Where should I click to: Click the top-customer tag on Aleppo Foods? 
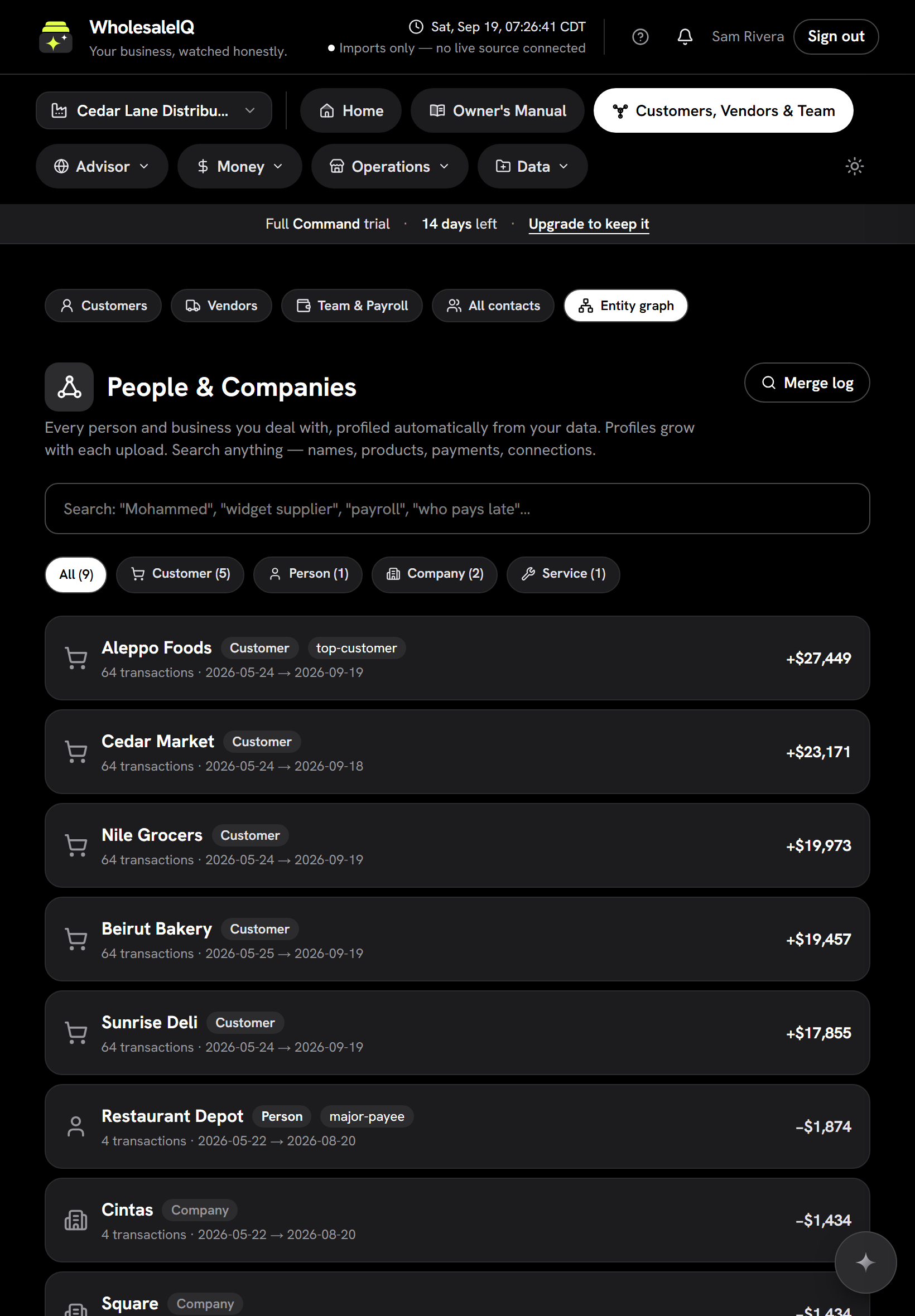pos(356,648)
